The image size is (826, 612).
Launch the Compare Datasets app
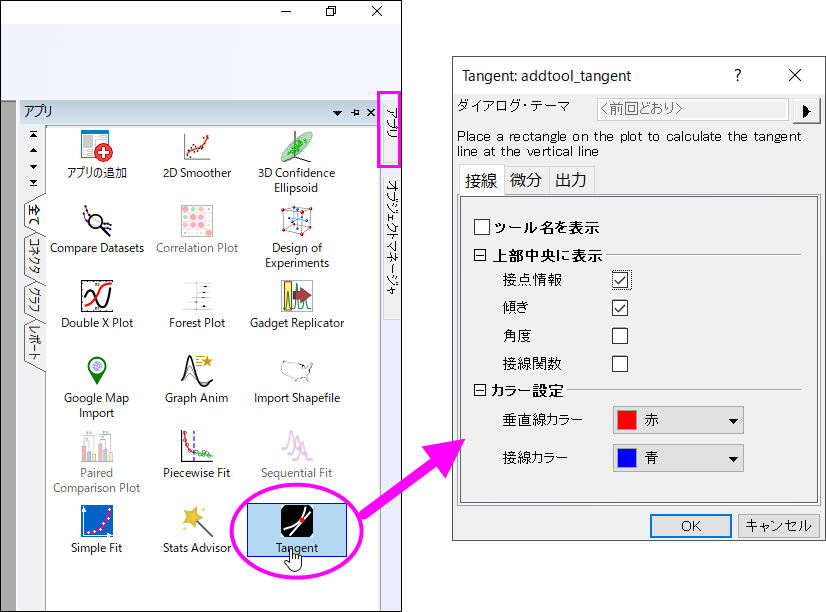(x=96, y=230)
